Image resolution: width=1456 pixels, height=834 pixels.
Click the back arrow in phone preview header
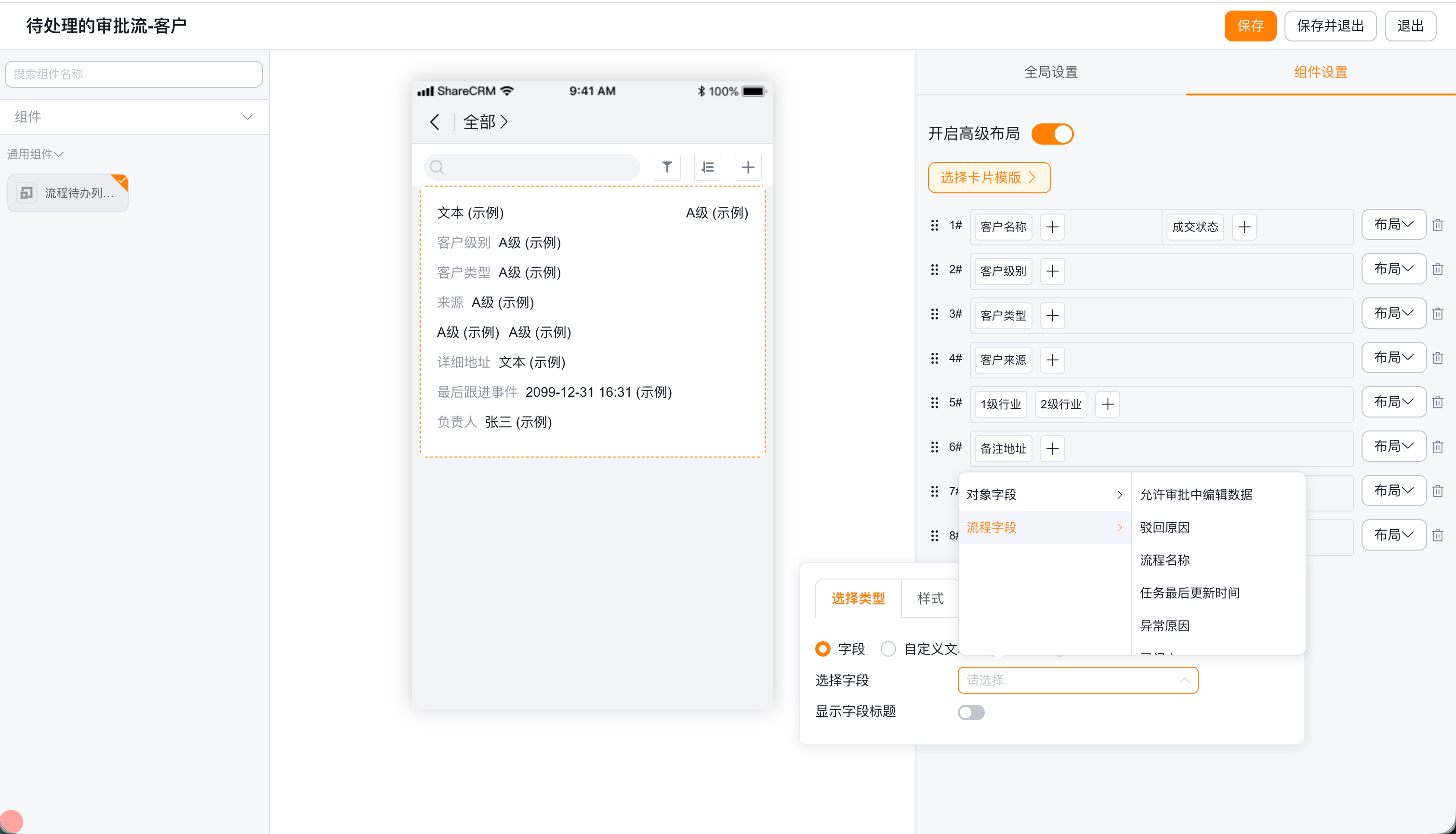pyautogui.click(x=435, y=122)
